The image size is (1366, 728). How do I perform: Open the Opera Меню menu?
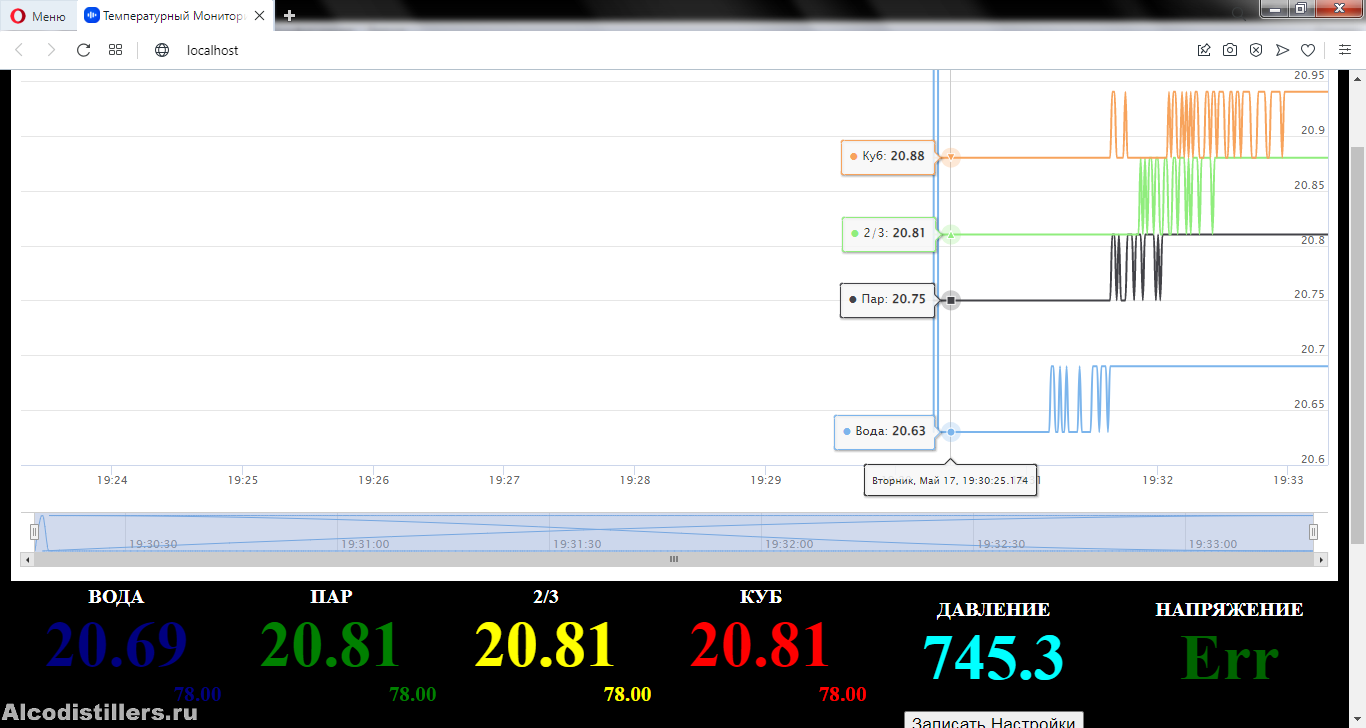(38, 16)
